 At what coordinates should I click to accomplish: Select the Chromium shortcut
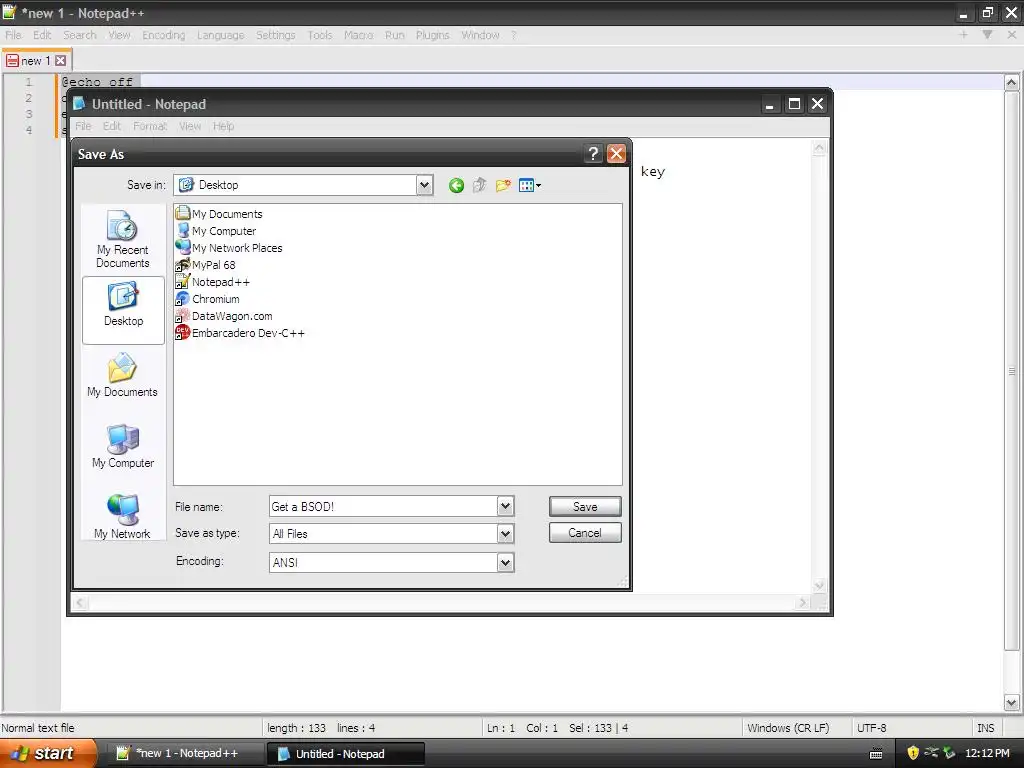pos(208,298)
